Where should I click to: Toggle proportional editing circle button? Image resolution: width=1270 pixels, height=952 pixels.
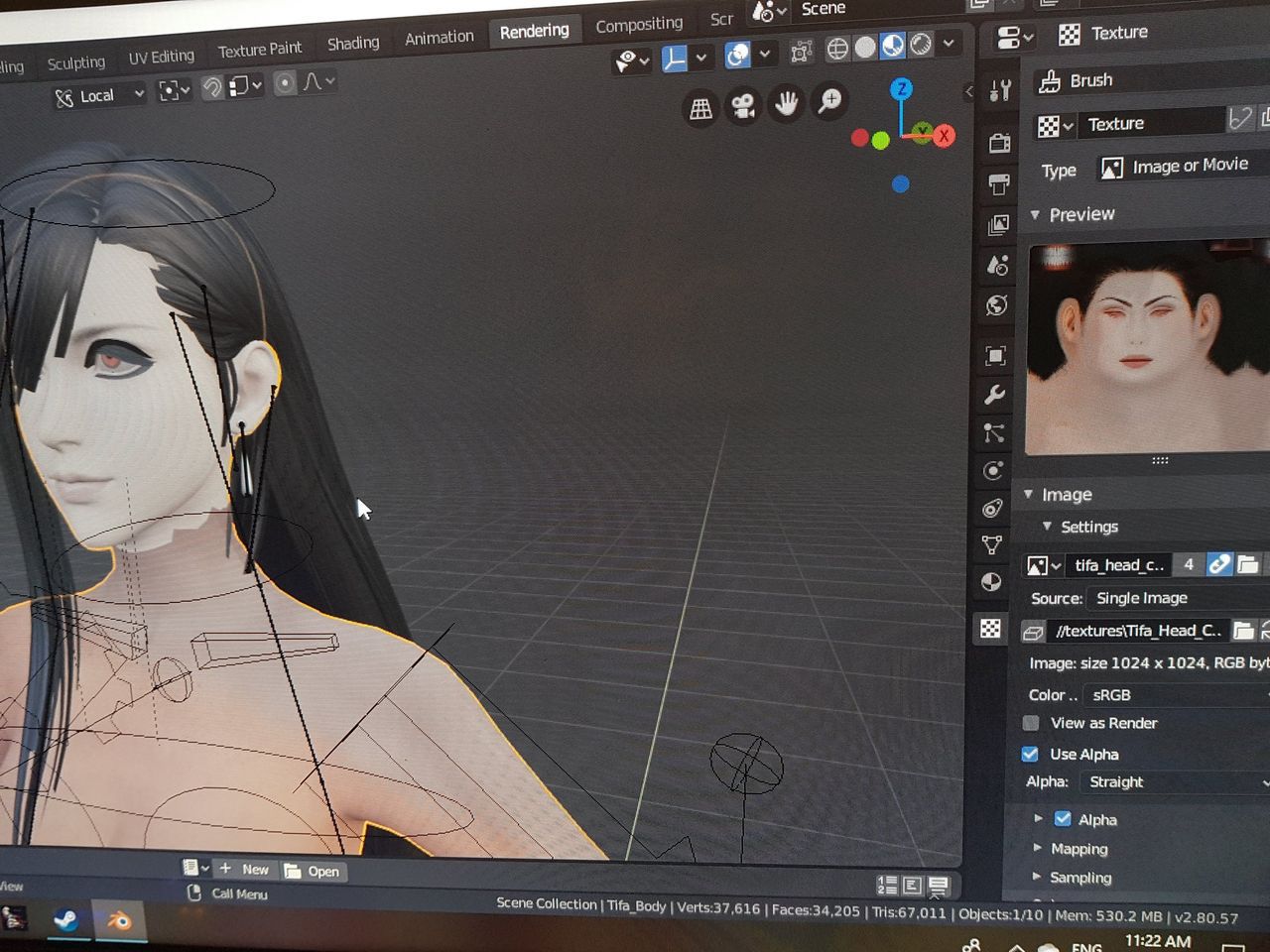click(x=285, y=83)
